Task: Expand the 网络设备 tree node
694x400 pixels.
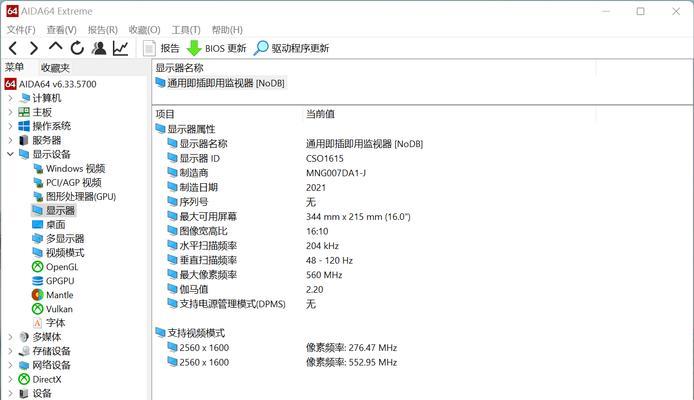Action: (x=11, y=365)
